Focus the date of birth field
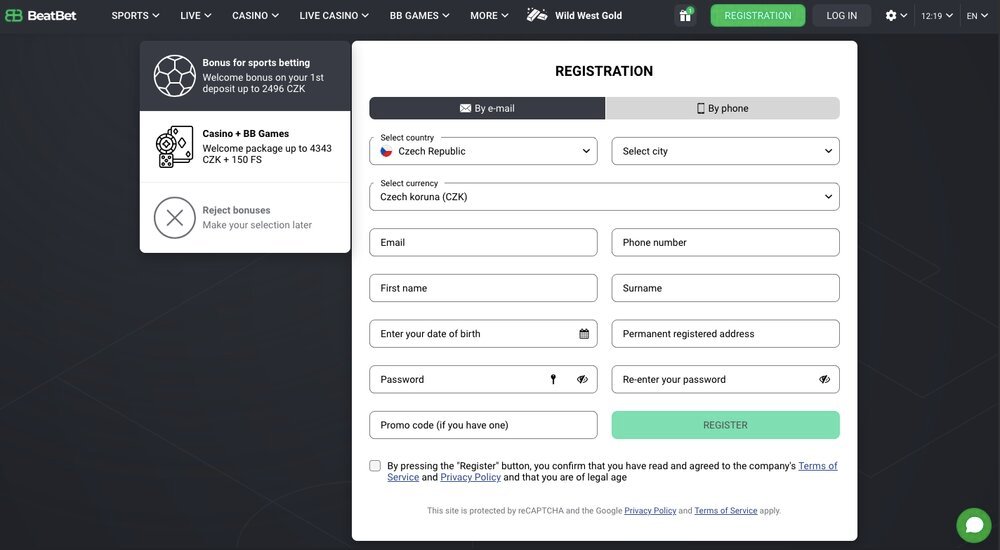The height and width of the screenshot is (550, 1000). pyautogui.click(x=483, y=334)
